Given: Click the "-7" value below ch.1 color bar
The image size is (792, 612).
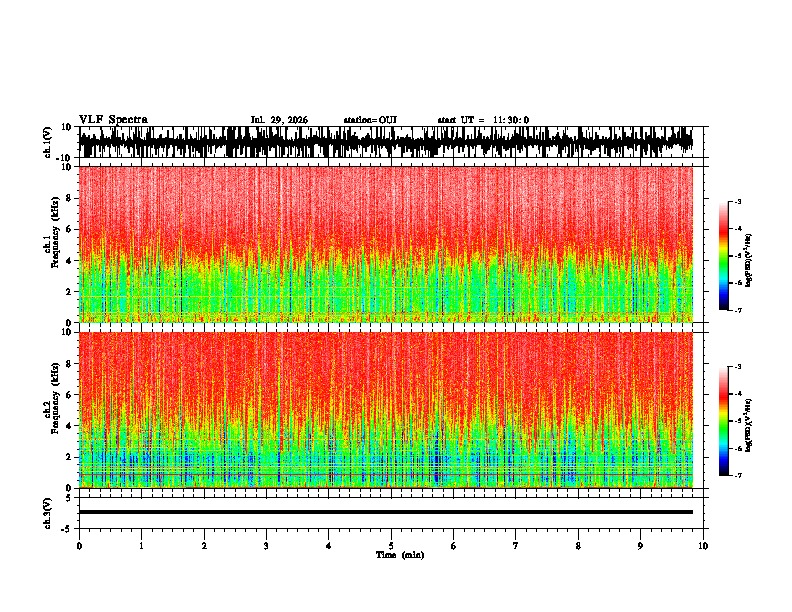Looking at the screenshot, I should click(x=737, y=310).
